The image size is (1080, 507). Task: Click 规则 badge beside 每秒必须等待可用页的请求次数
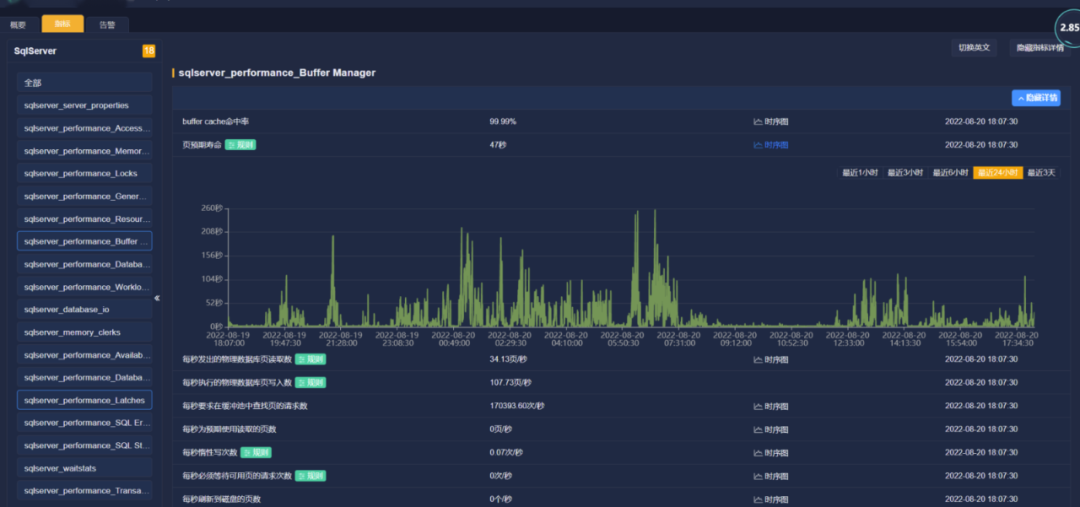coord(310,476)
